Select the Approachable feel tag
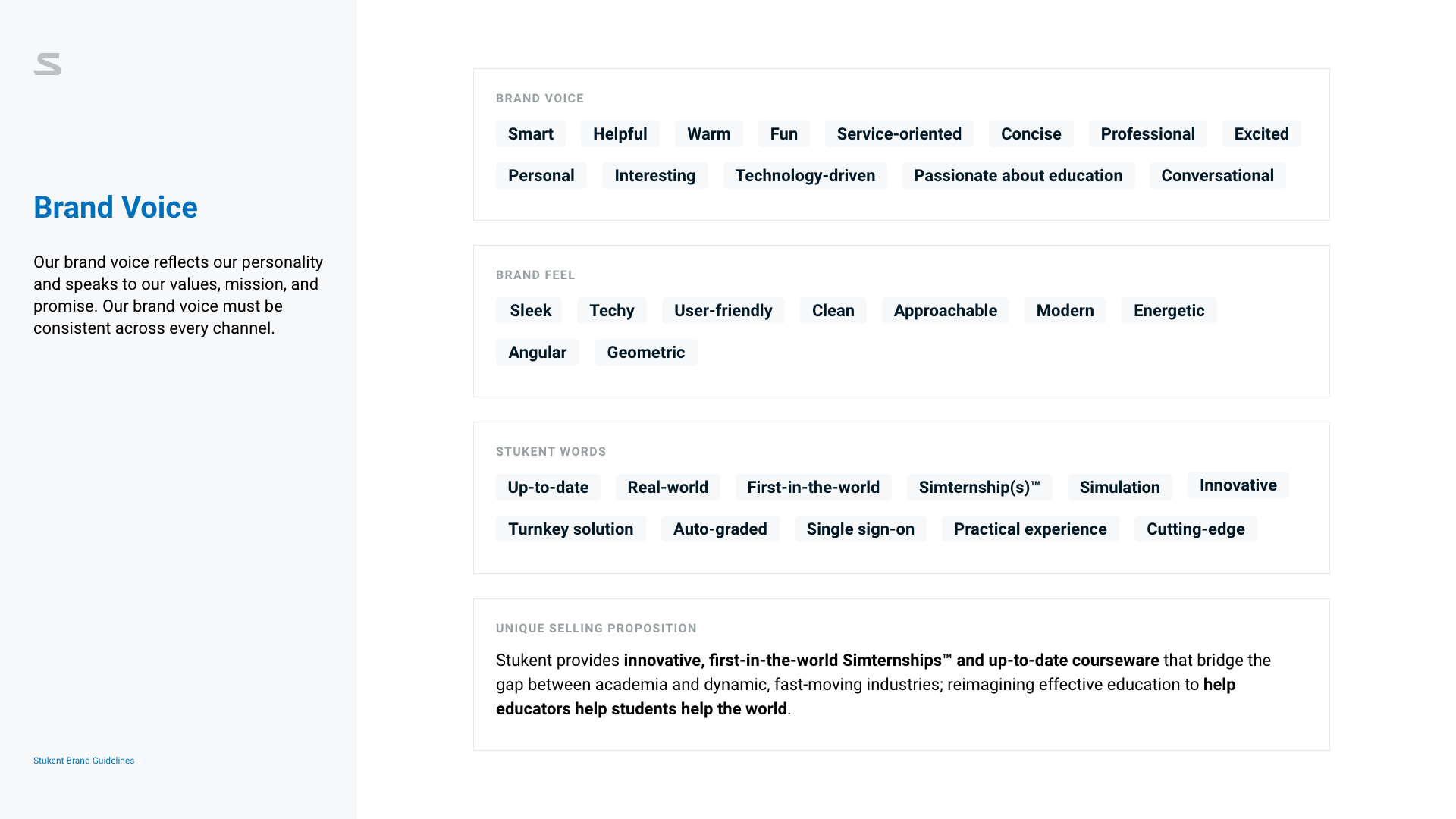The height and width of the screenshot is (819, 1456). click(x=945, y=311)
